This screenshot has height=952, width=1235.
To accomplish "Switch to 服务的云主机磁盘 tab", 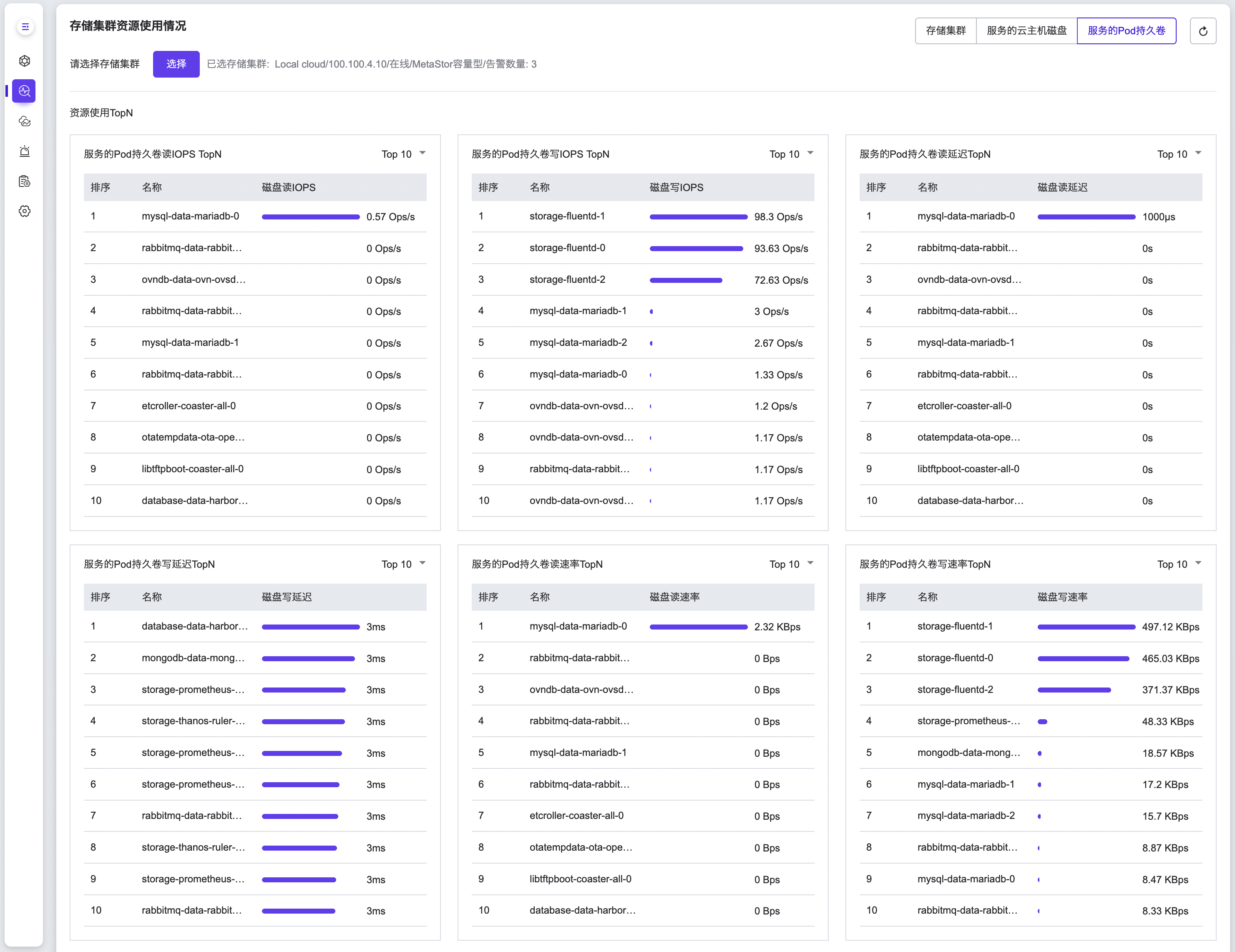I will pyautogui.click(x=1026, y=30).
